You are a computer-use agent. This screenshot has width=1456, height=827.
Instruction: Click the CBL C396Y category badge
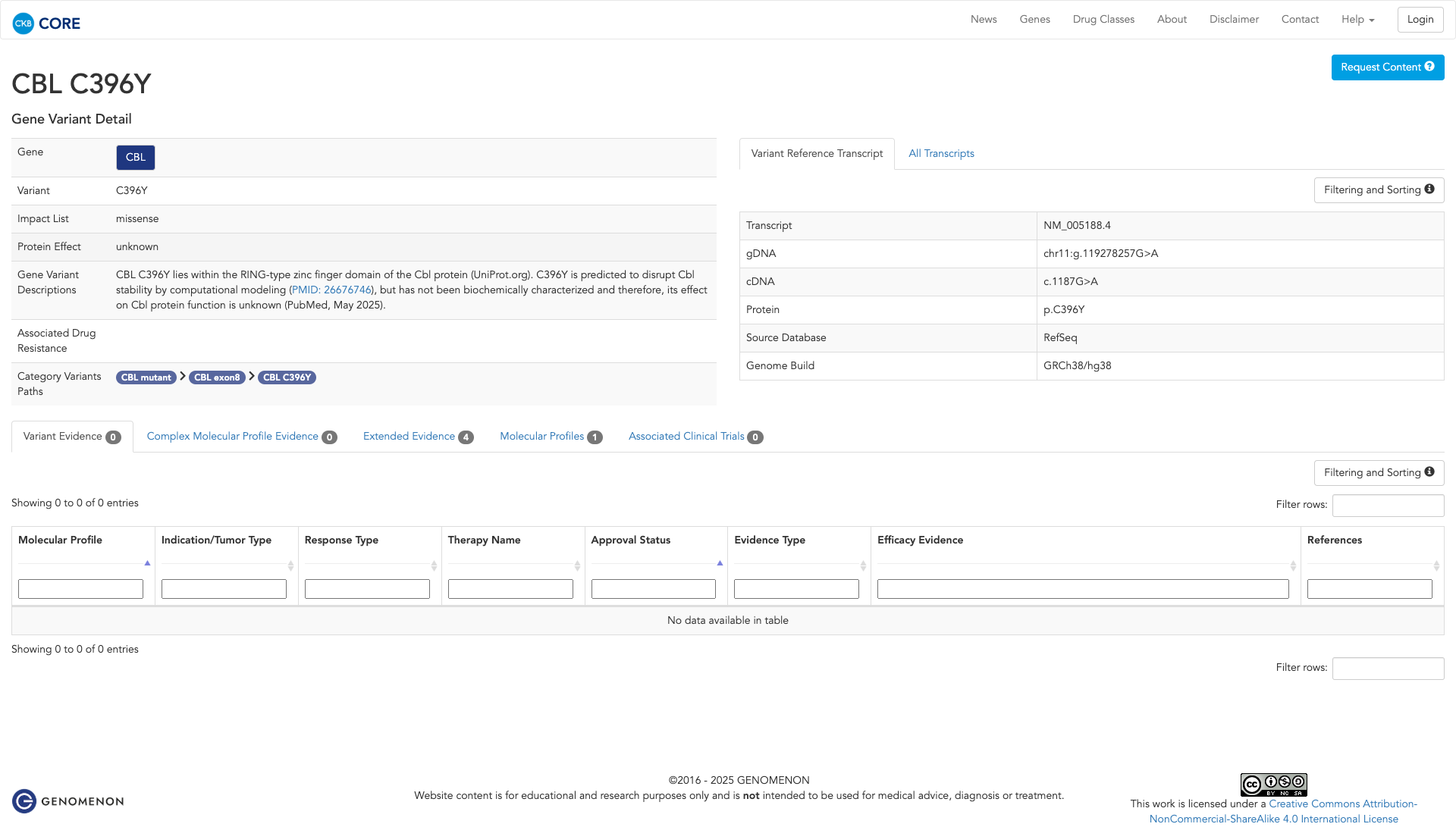click(287, 377)
